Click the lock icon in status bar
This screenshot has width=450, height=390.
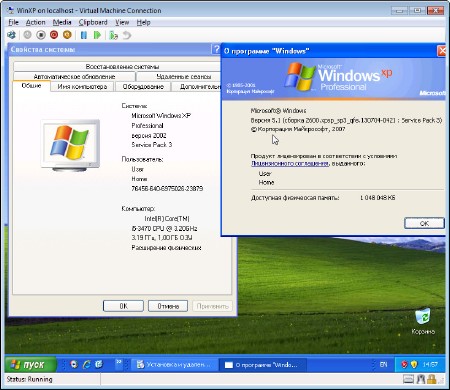point(432,379)
